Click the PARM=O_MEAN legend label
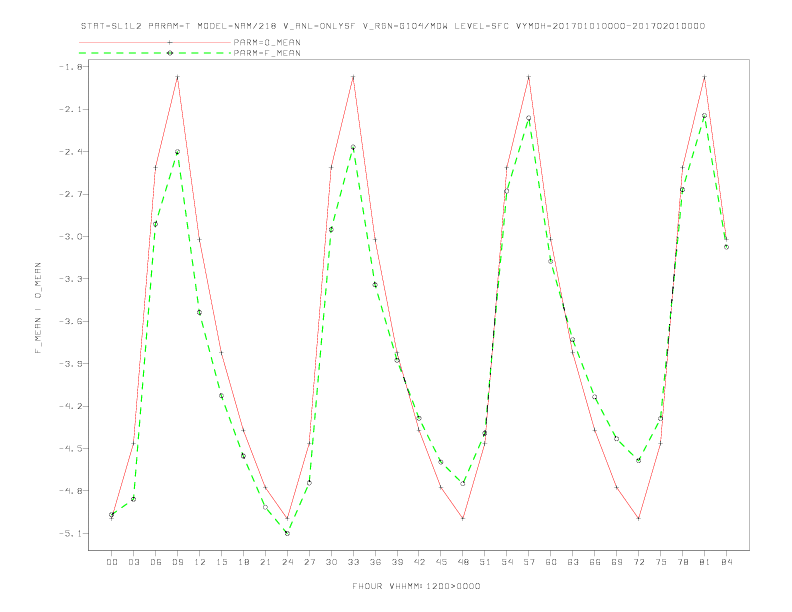Image resolution: width=792 pixels, height=612 pixels. click(267, 42)
